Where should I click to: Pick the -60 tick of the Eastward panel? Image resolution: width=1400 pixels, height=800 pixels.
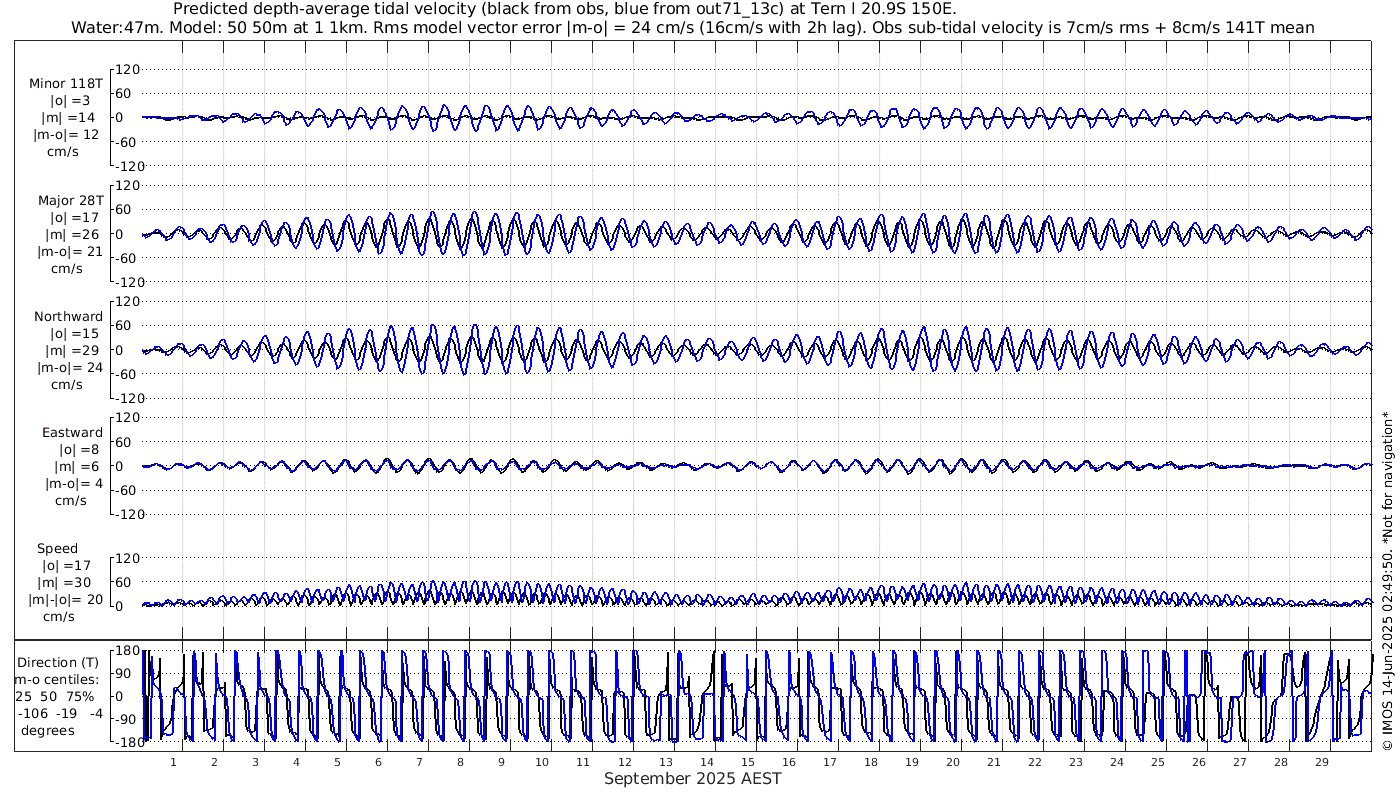click(x=128, y=490)
